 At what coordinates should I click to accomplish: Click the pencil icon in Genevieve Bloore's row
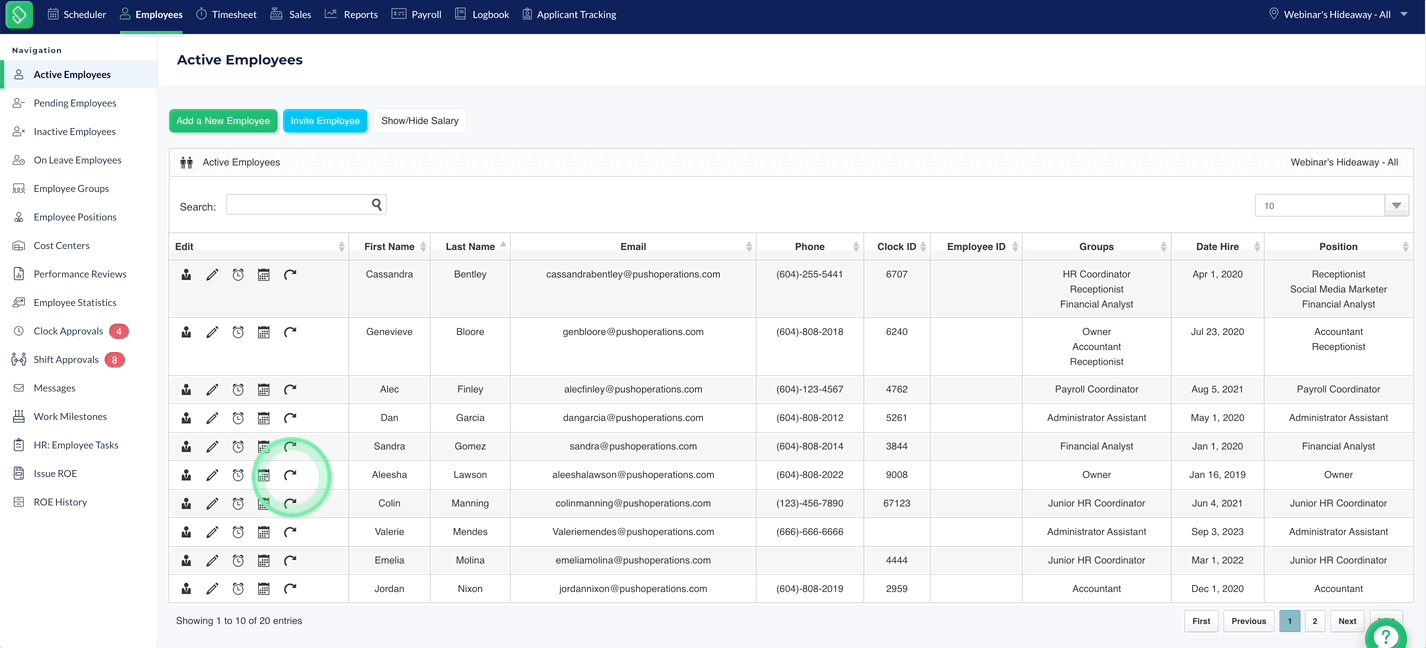point(212,332)
